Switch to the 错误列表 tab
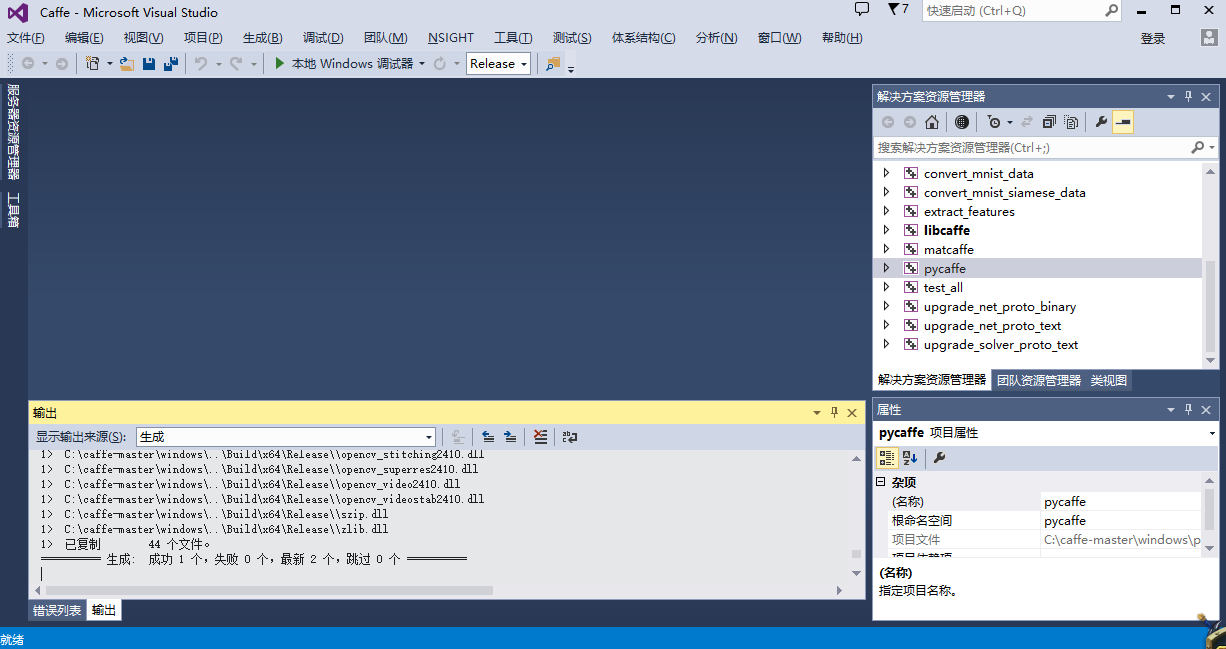1226x649 pixels. click(x=57, y=610)
